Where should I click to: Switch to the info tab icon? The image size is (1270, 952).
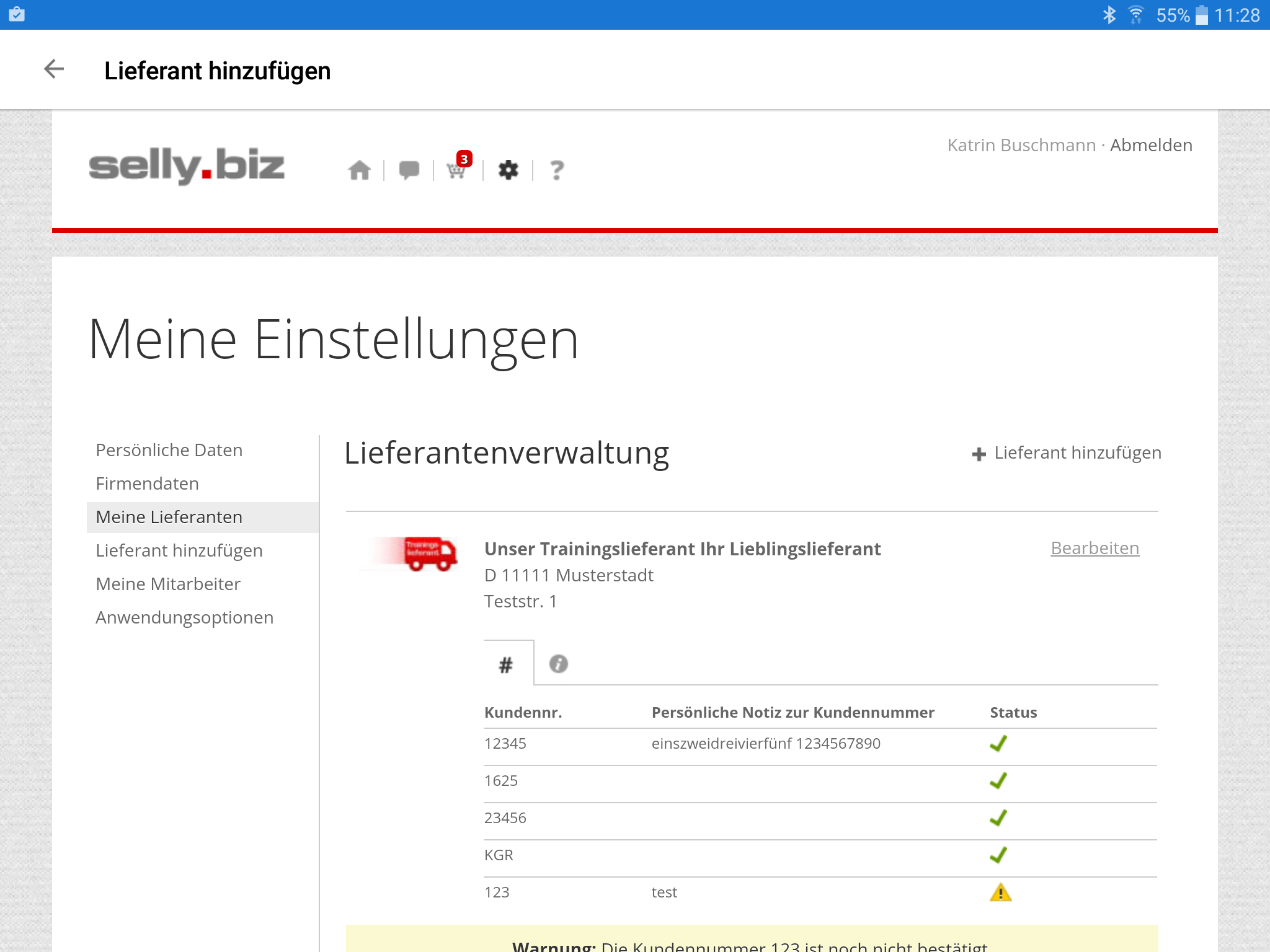(558, 664)
